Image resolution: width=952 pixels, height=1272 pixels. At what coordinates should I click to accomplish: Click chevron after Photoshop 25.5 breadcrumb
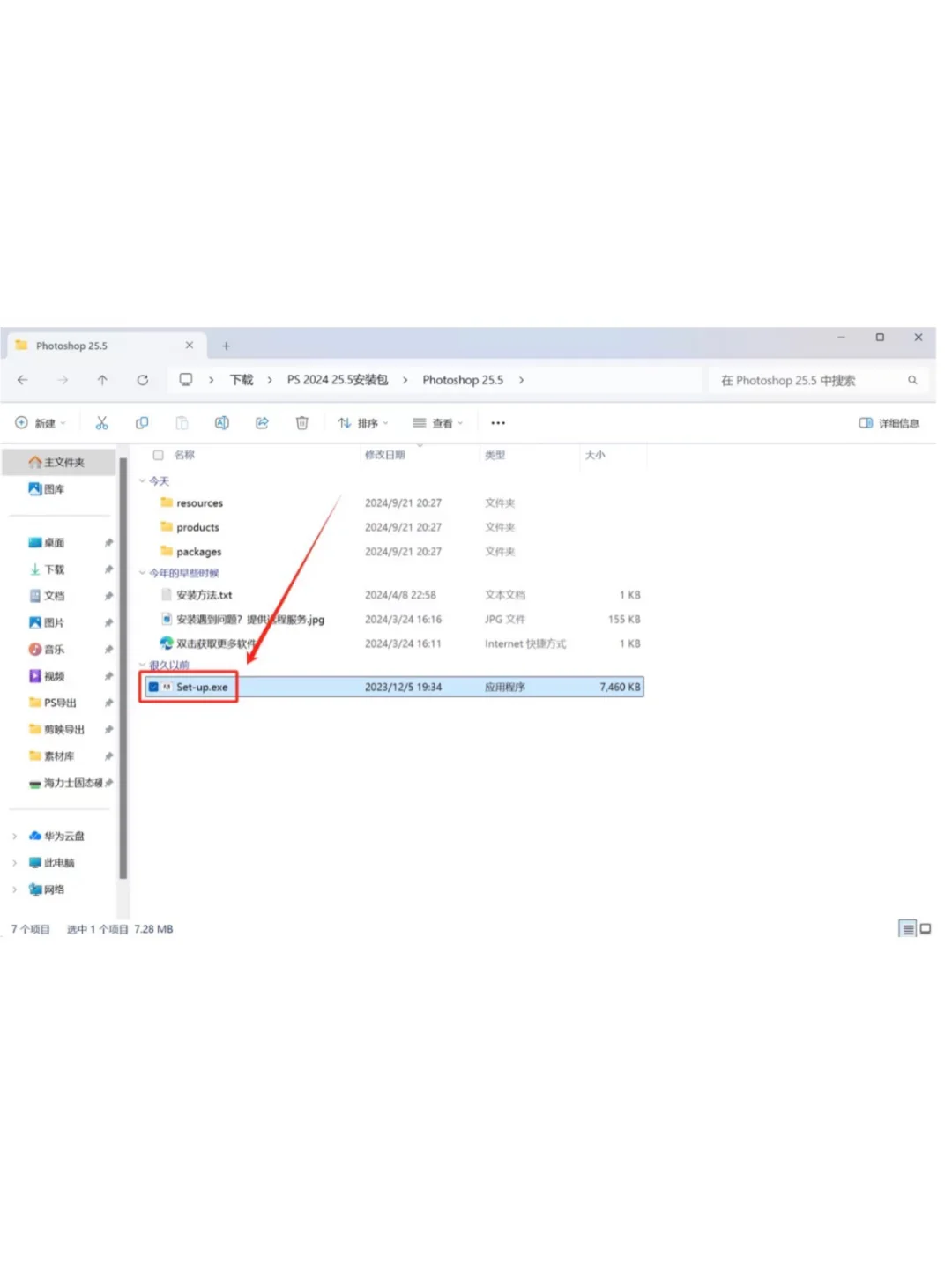point(521,380)
